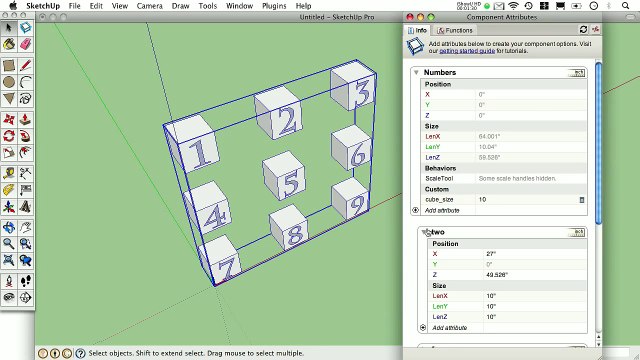Open the help question mark in status bar

pos(80,353)
